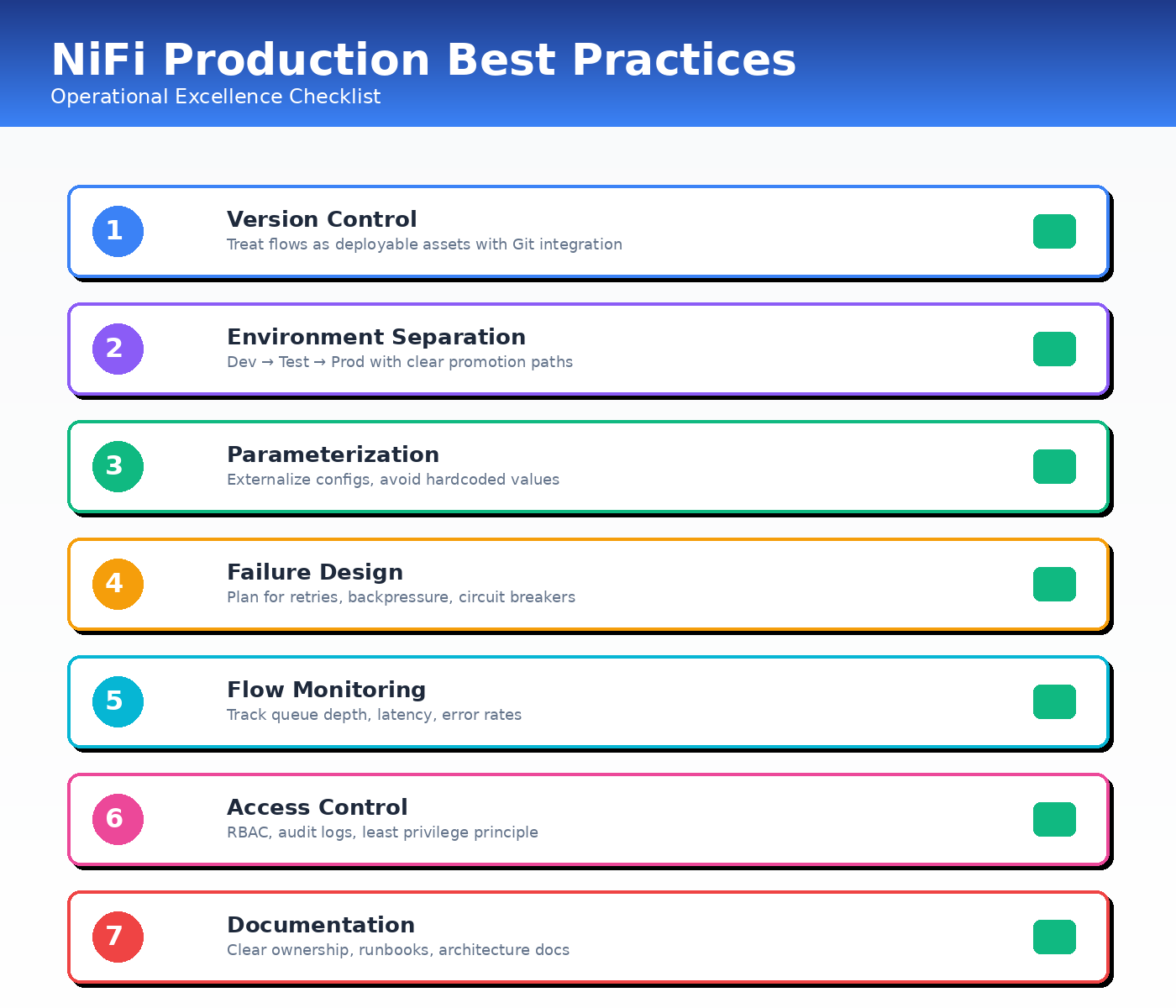Uncheck the Documentation checkbox
Viewport: 1176px width, 1008px height.
coord(1054,937)
